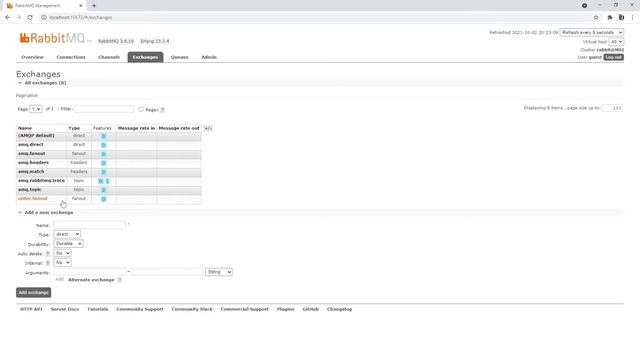Focus the page size input field
This screenshot has height=360, width=640.
tap(613, 108)
